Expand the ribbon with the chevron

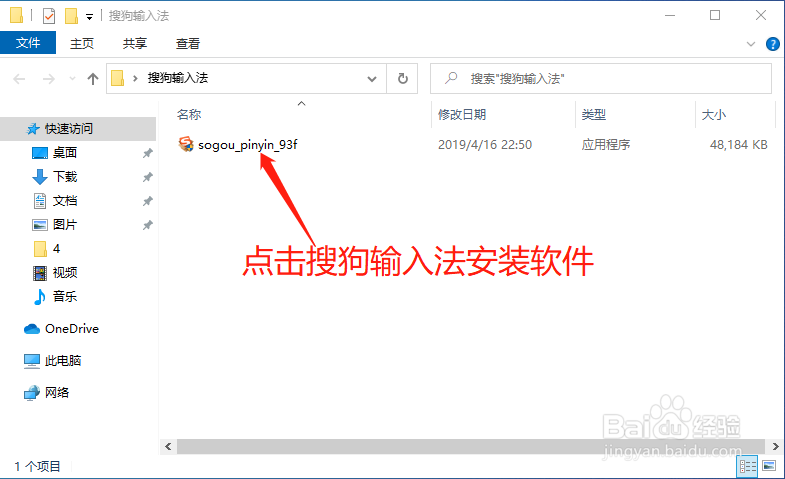coord(750,44)
